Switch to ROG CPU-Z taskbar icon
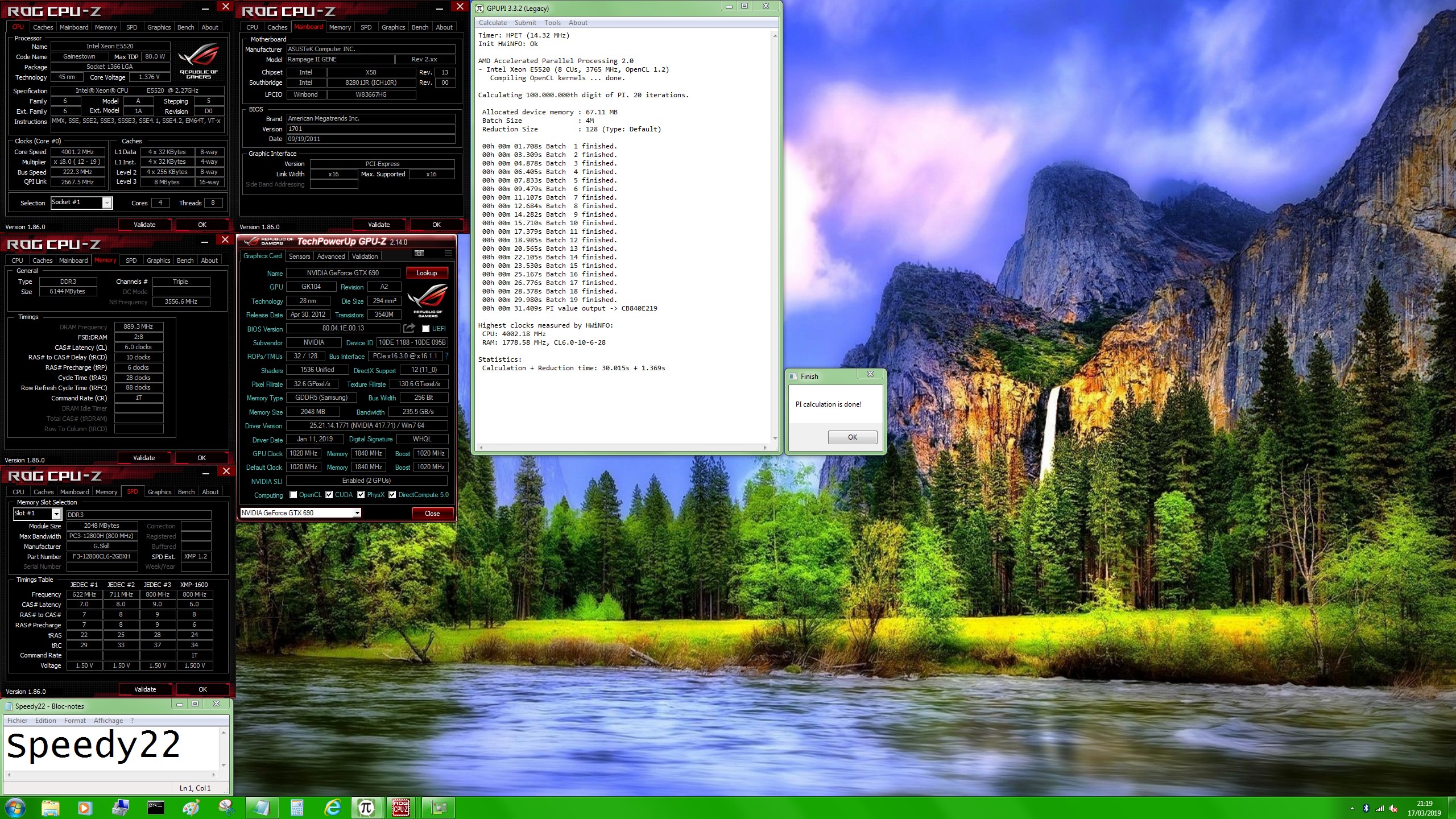This screenshot has height=819, width=1456. pos(401,808)
